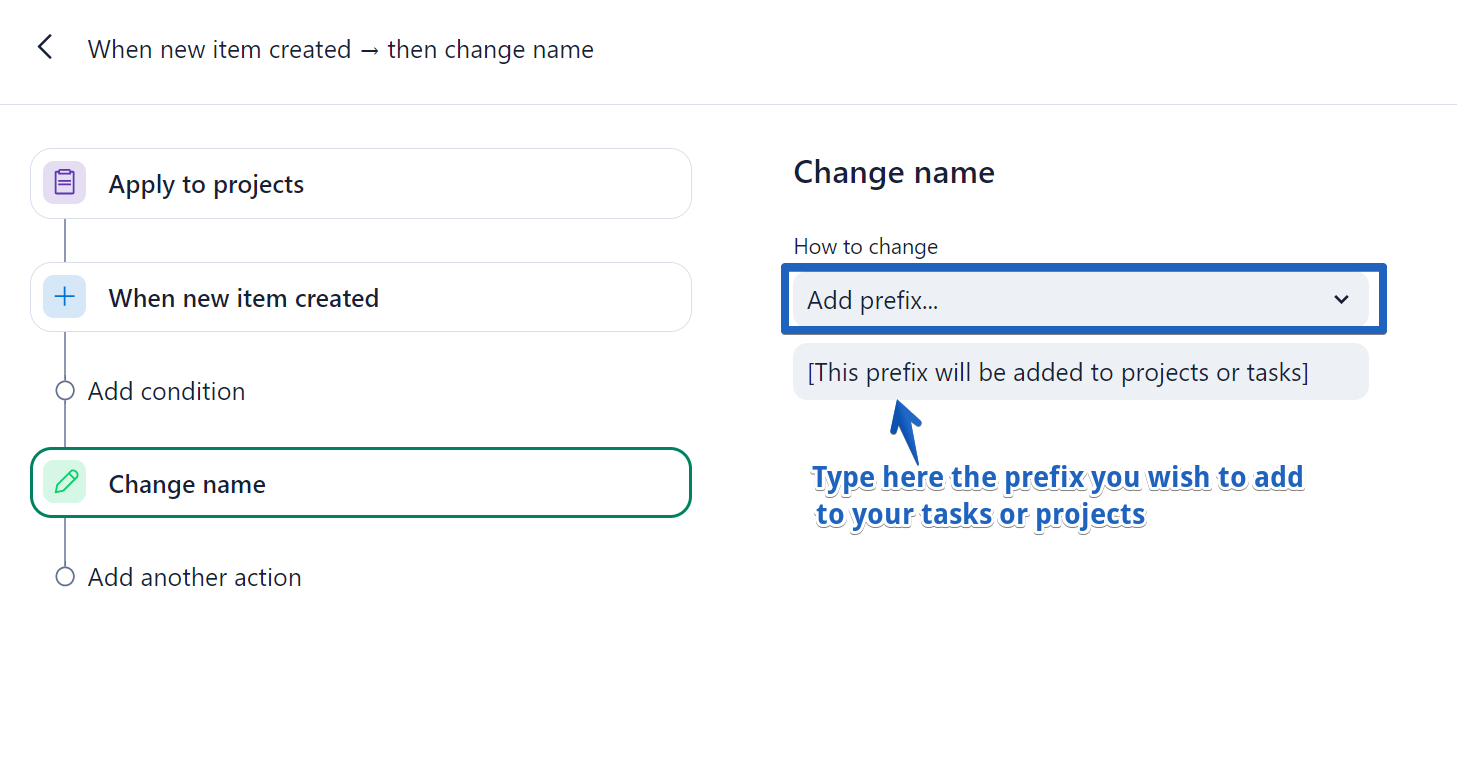The width and height of the screenshot is (1457, 759).
Task: Click the back arrow icon
Action: point(45,47)
